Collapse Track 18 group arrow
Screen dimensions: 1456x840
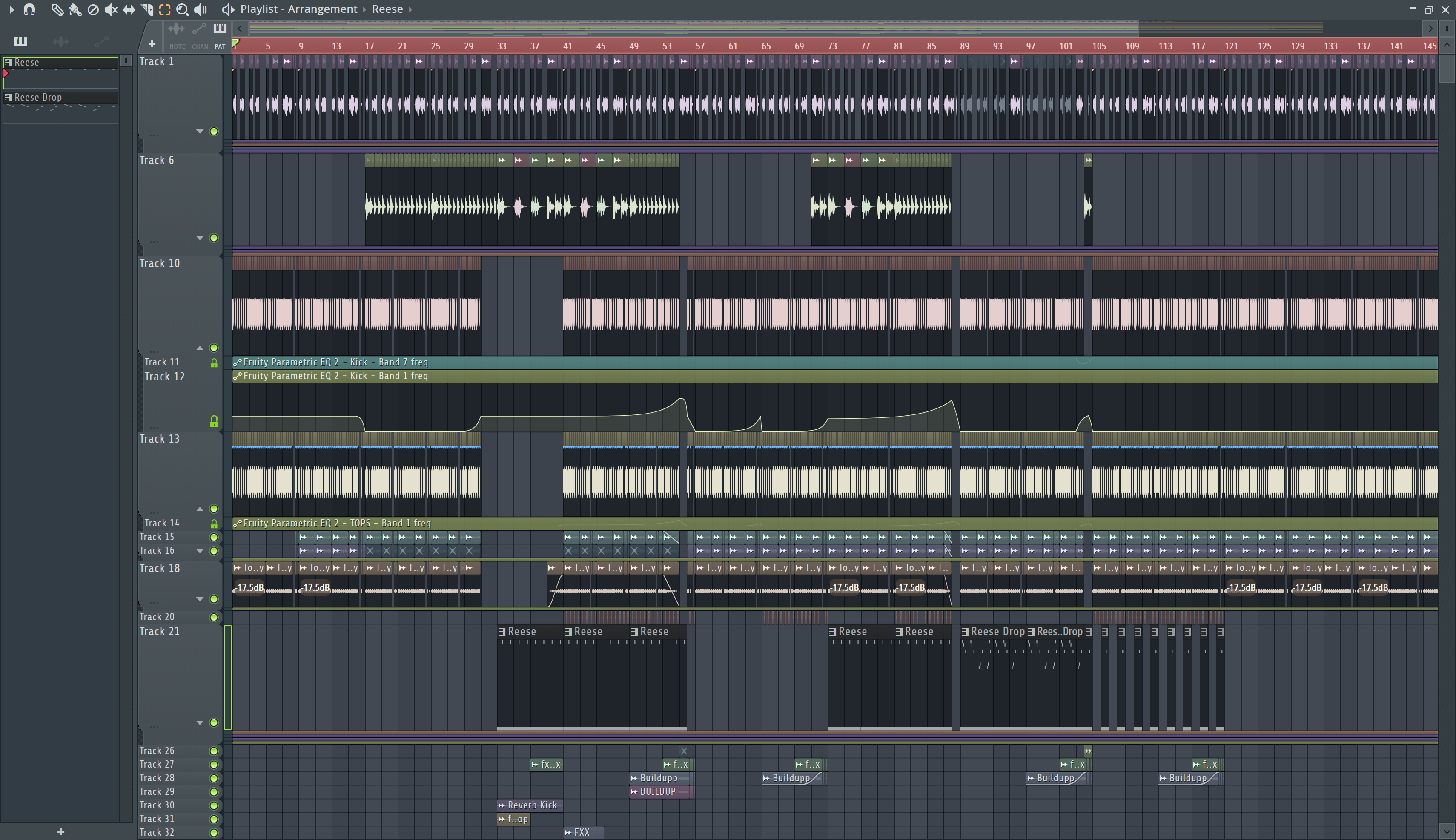[x=200, y=599]
